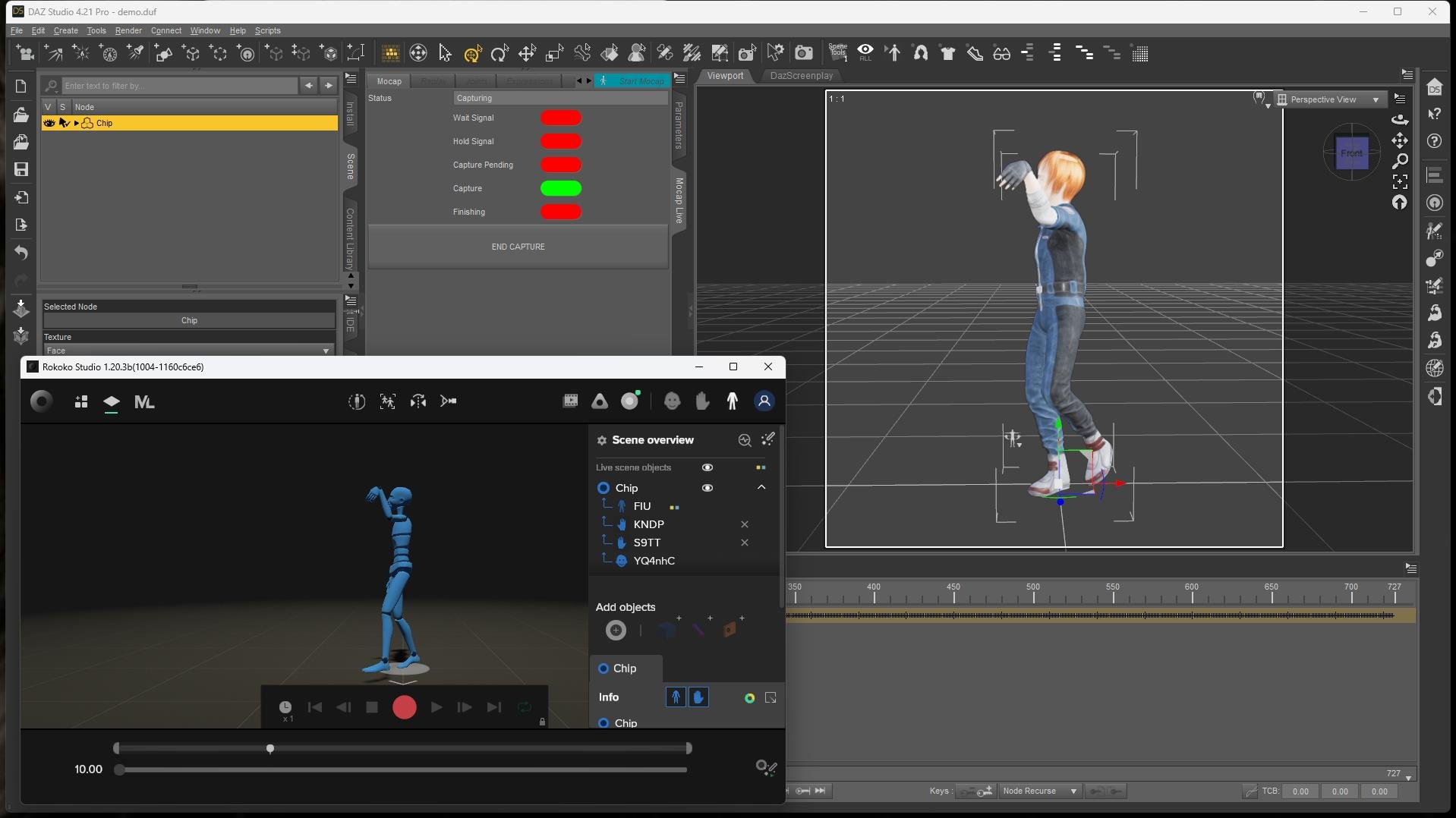Screen dimensions: 1456x818
Task: Click the undo icon in DAZ sidebar
Action: point(21,253)
